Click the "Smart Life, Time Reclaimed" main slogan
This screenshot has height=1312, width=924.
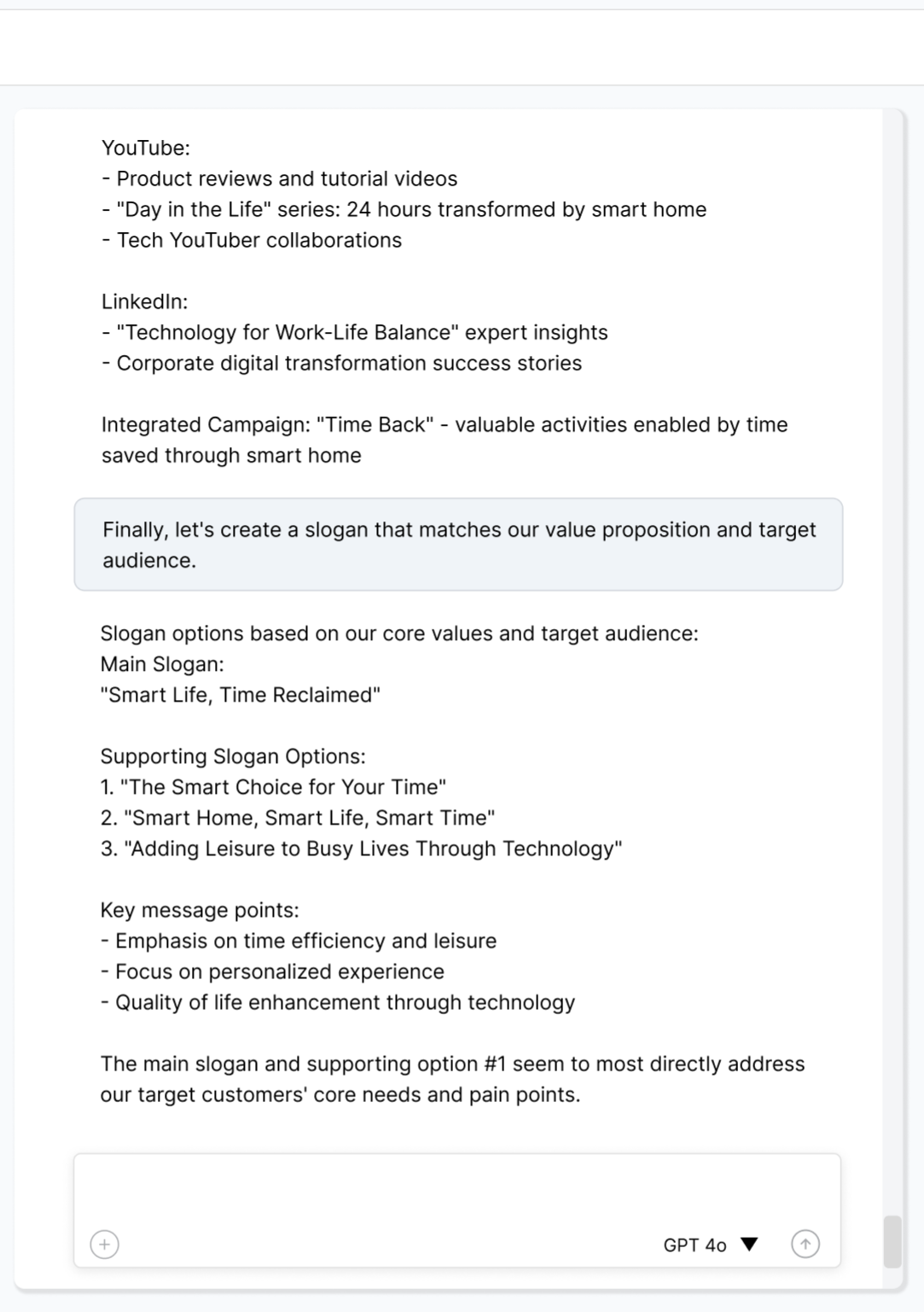pos(240,695)
